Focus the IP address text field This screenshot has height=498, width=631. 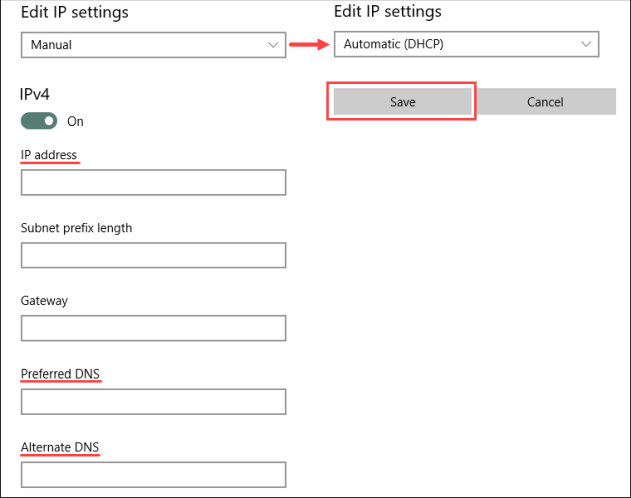point(153,182)
